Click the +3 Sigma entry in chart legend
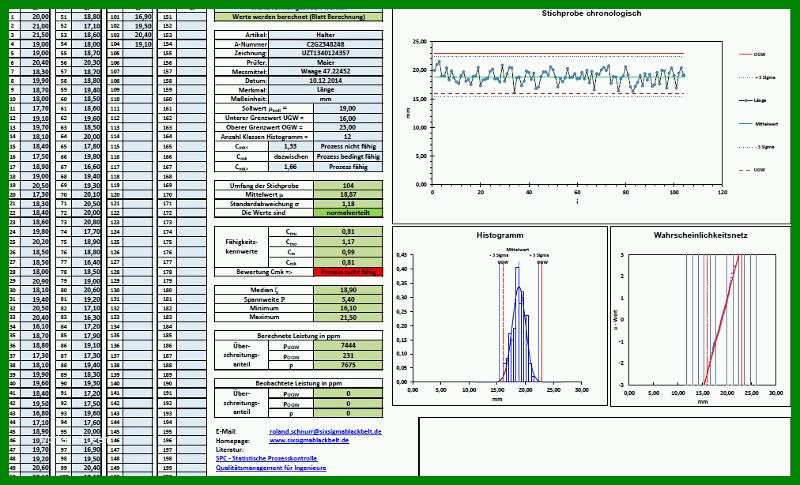800x485 pixels. [757, 78]
